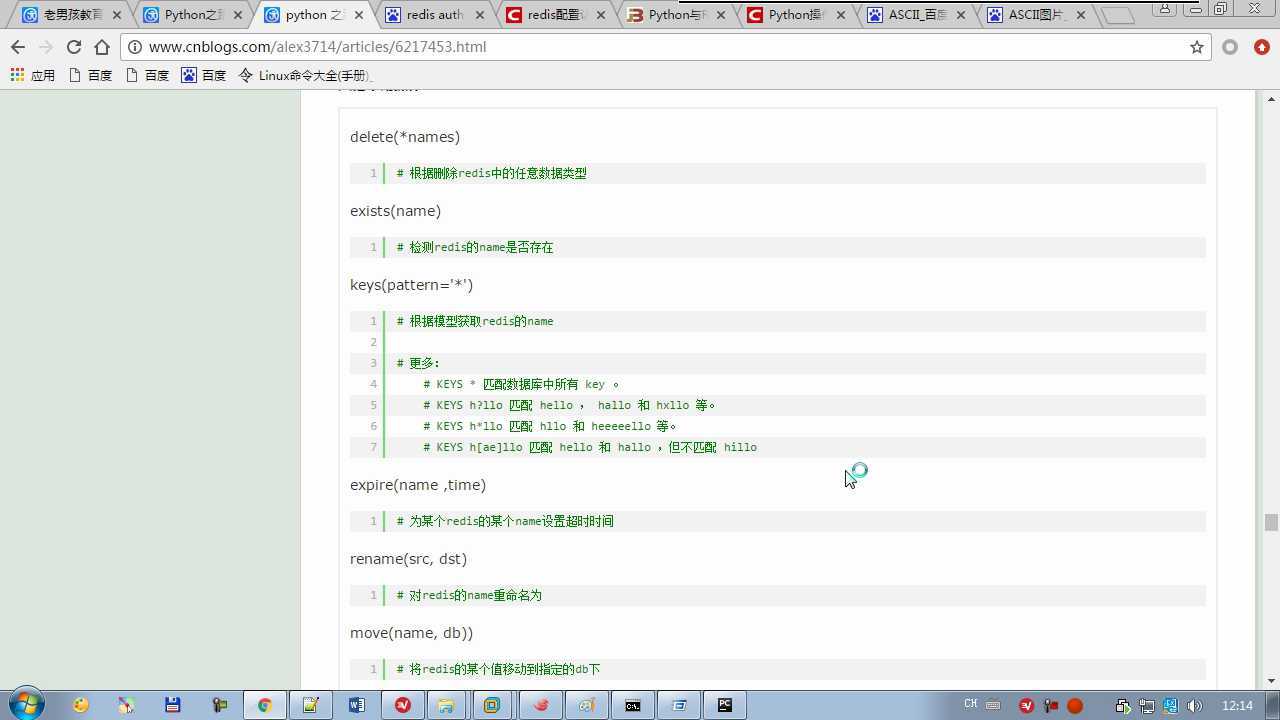
Task: Open the 百度 bookmark with the paw icon
Action: click(x=203, y=75)
